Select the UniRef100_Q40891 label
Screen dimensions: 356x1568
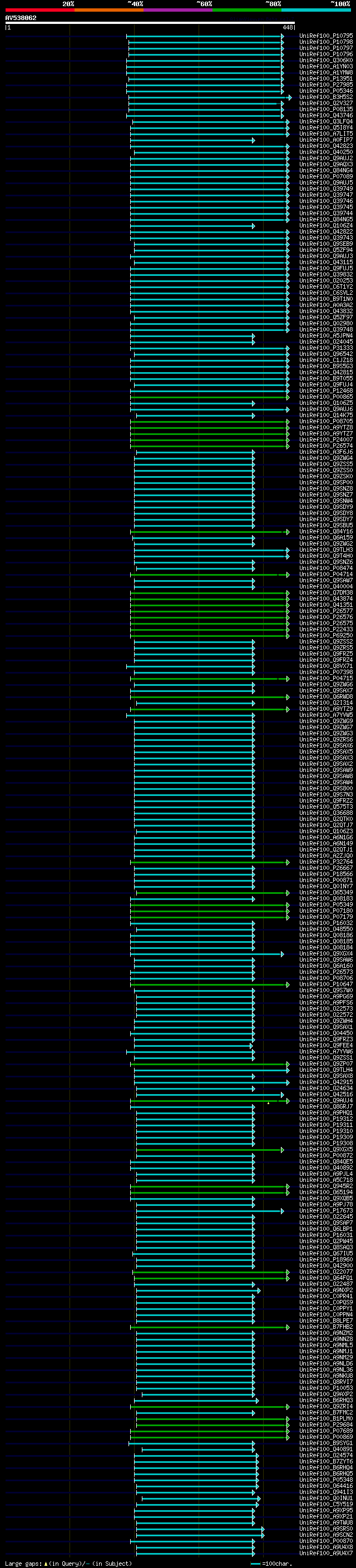click(326, 1450)
